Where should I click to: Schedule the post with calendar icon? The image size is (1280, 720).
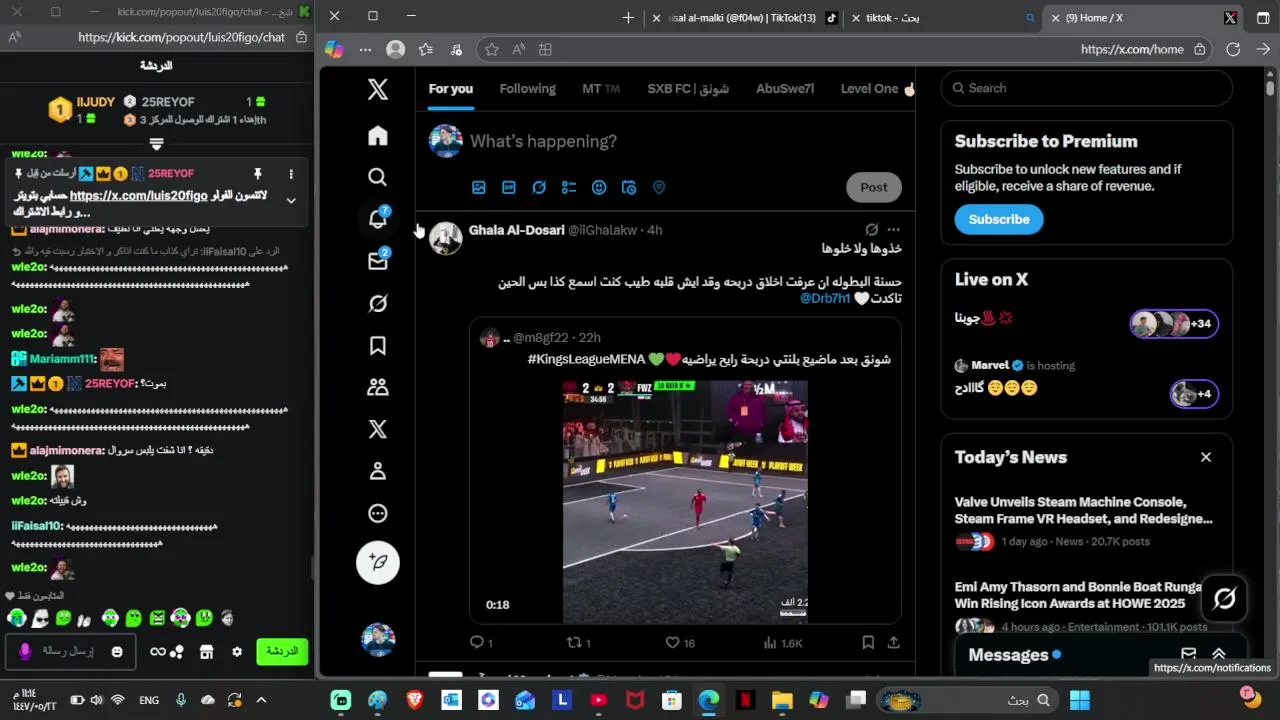click(629, 187)
